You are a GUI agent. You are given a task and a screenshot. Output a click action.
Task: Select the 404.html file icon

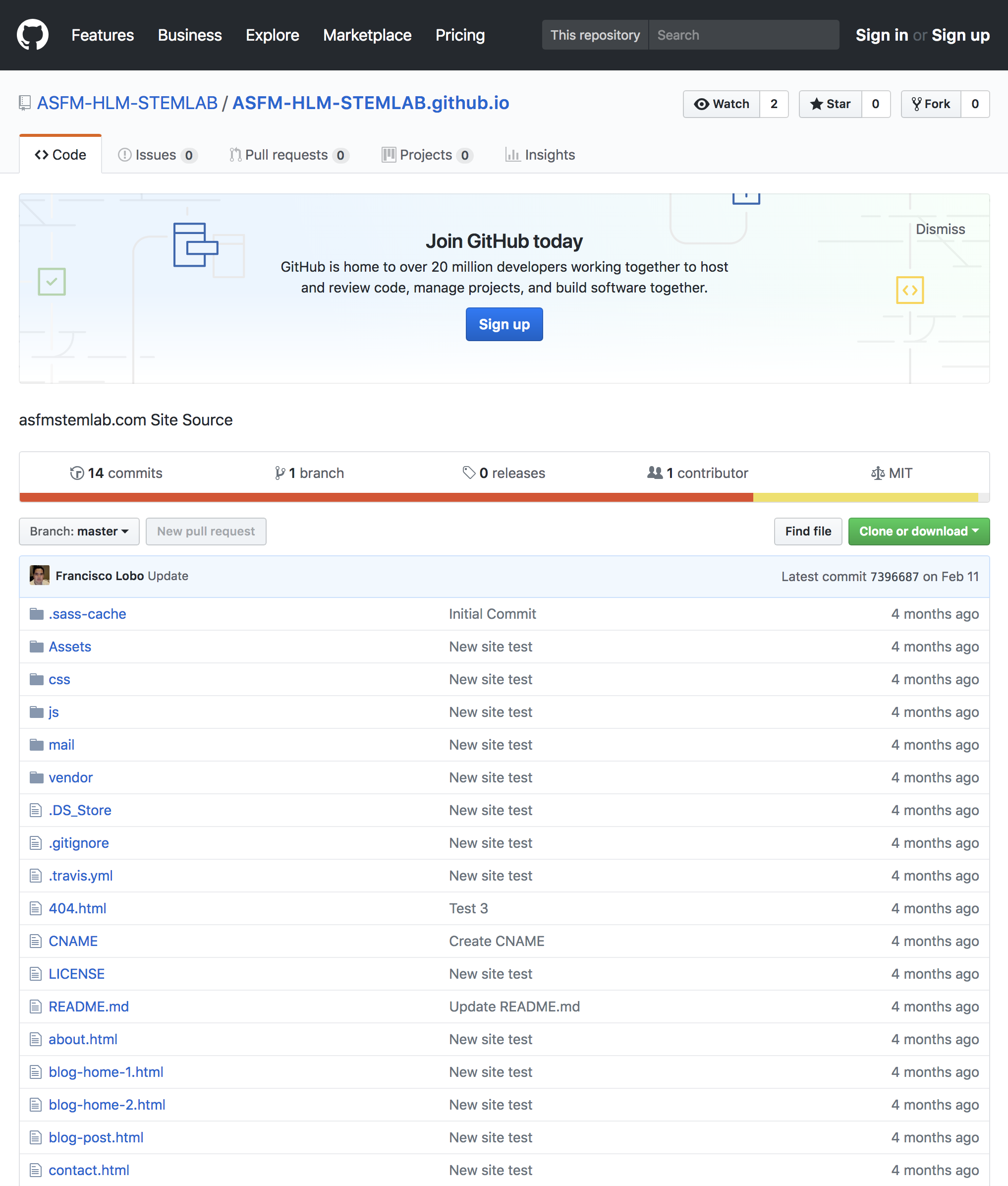coord(36,908)
